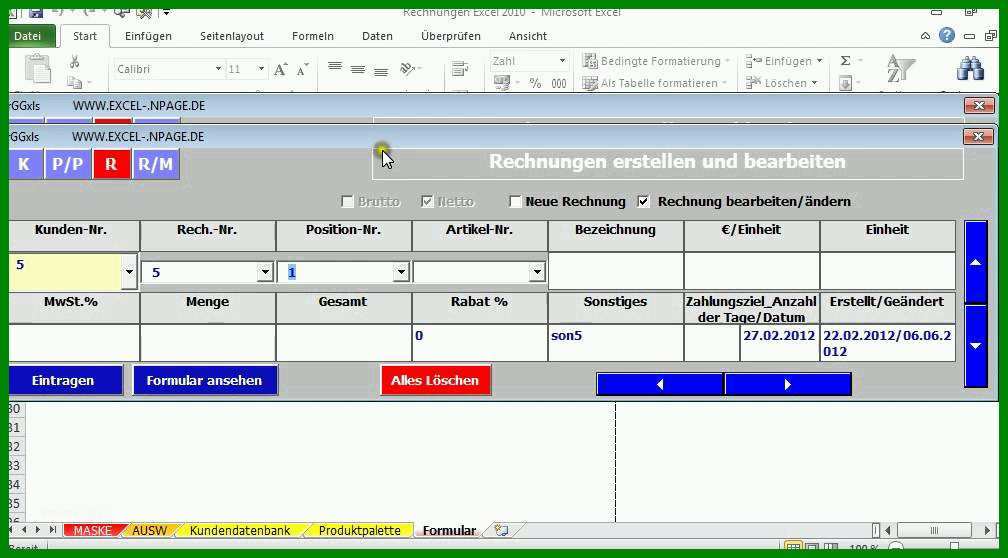The width and height of the screenshot is (1008, 558).
Task: Click the blue right arrow record button
Action: click(788, 384)
